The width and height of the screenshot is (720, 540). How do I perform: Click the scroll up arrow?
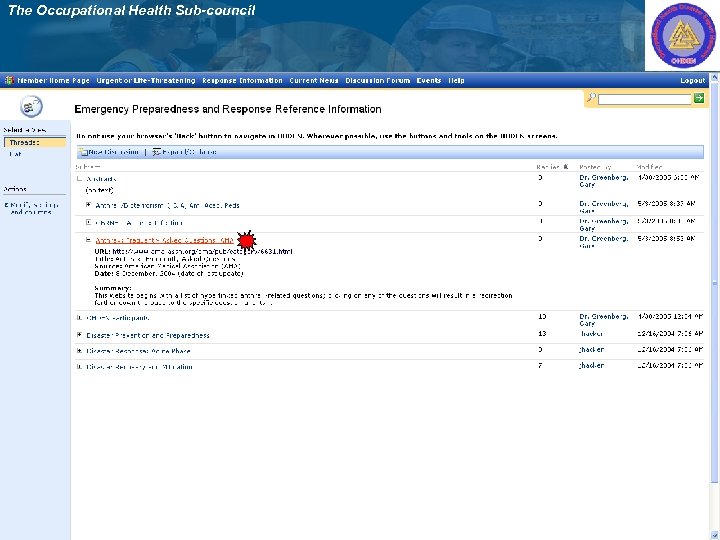pos(714,78)
